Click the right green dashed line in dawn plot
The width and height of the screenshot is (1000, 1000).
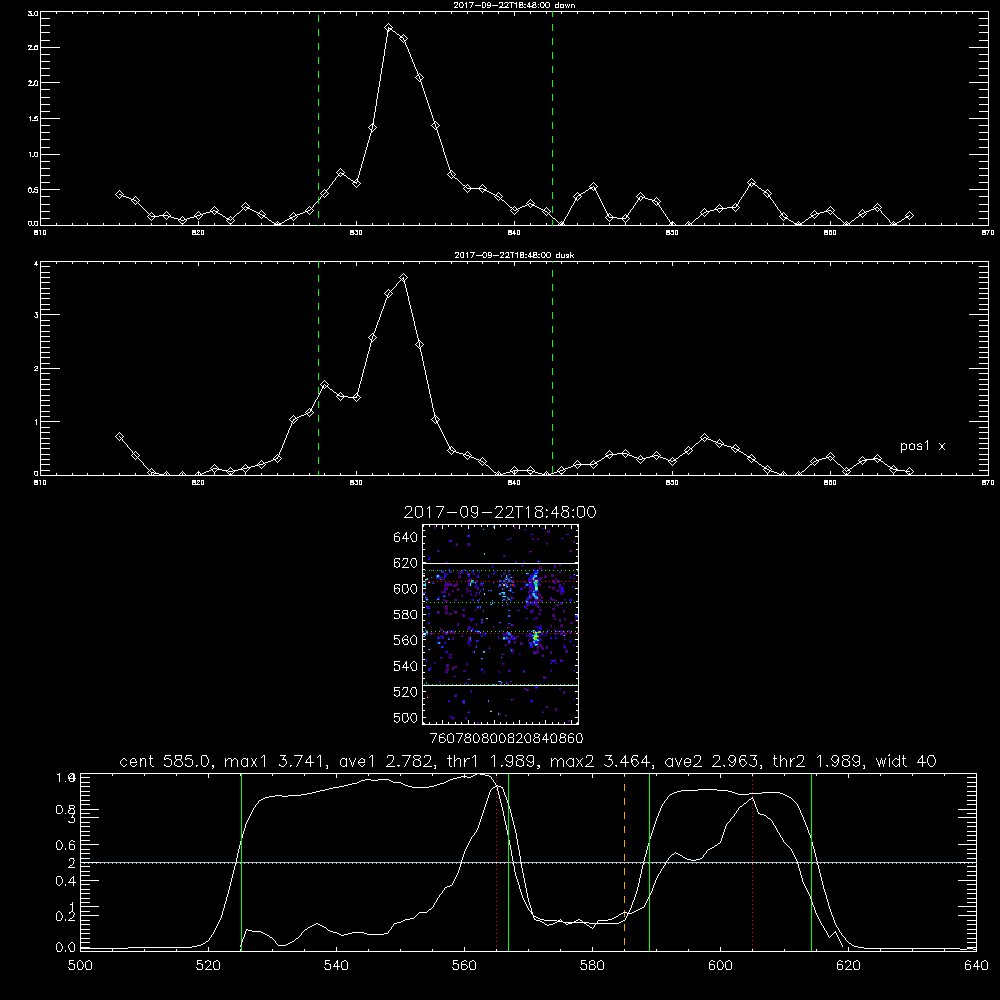[552, 118]
